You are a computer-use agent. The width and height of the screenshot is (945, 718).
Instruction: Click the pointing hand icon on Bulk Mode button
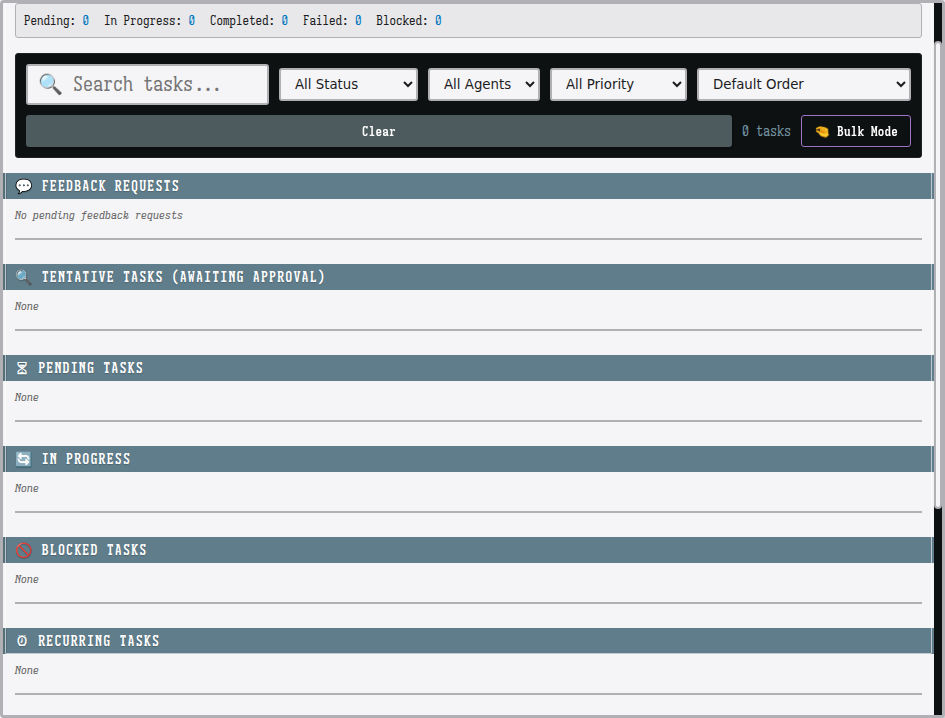[x=822, y=130]
